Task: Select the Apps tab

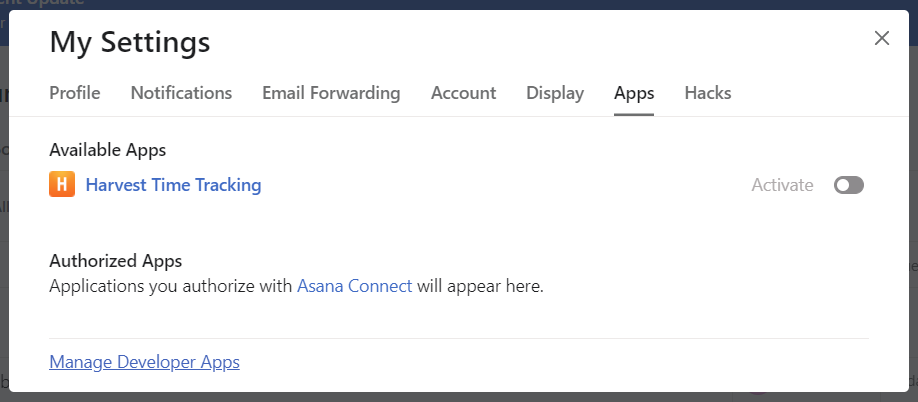Action: [x=634, y=93]
